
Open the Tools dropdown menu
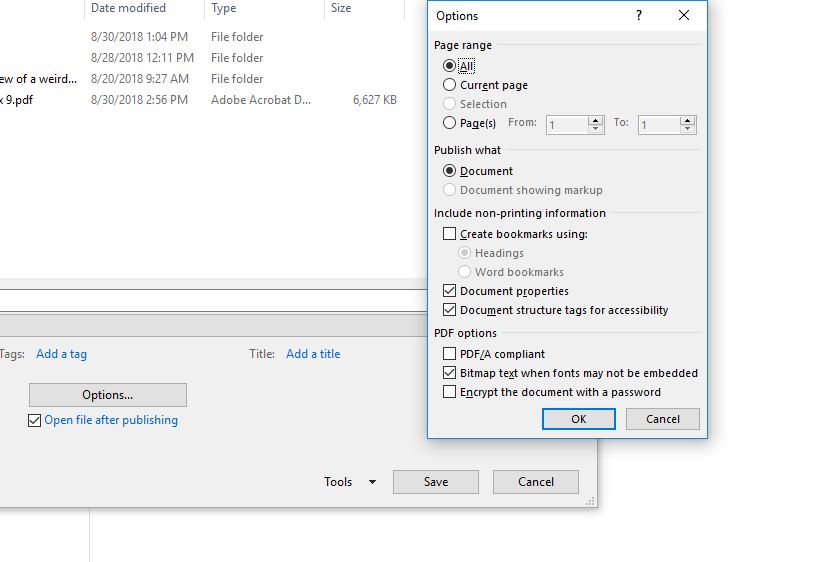(x=350, y=482)
